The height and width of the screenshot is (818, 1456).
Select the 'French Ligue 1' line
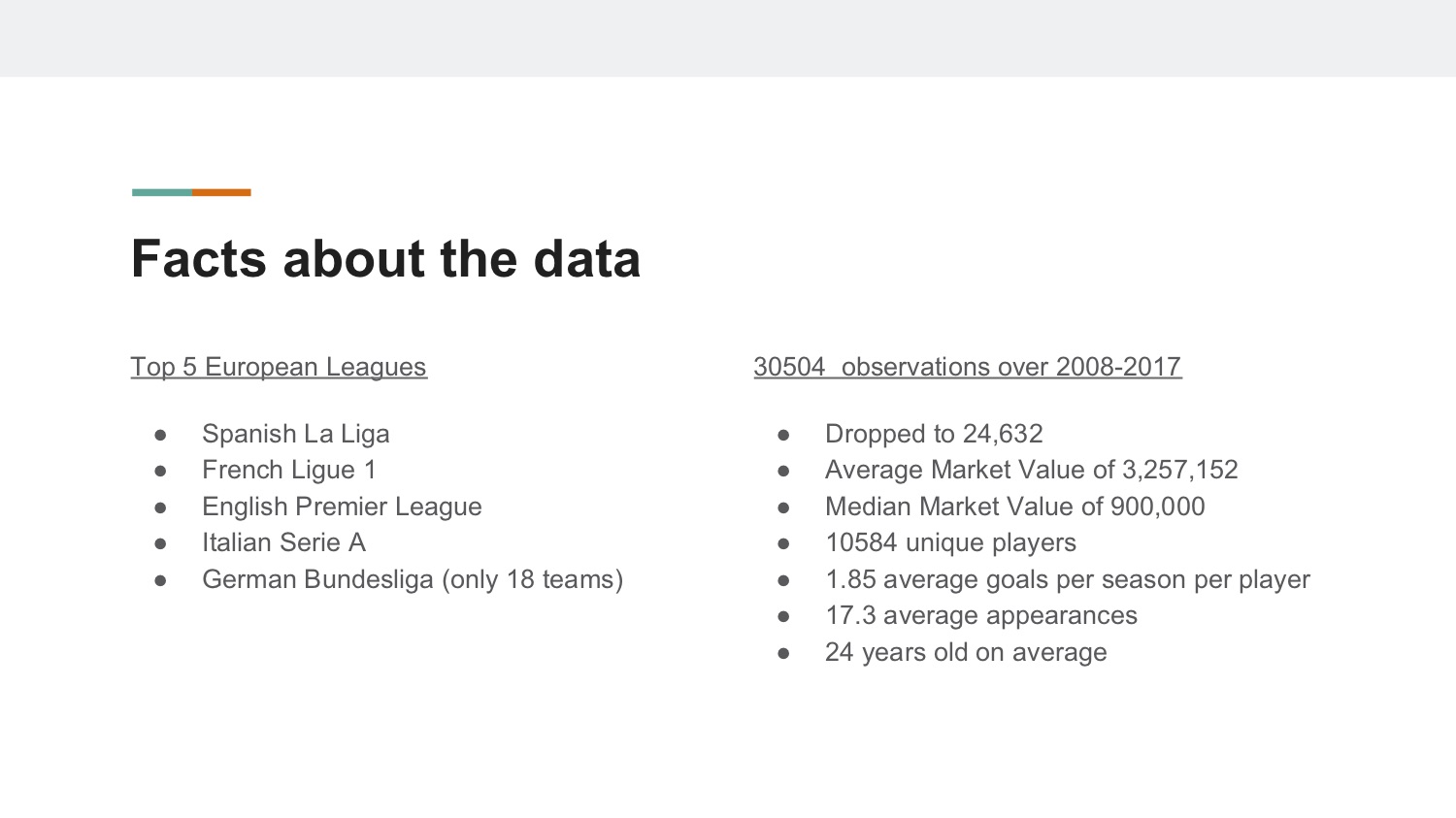(x=289, y=470)
